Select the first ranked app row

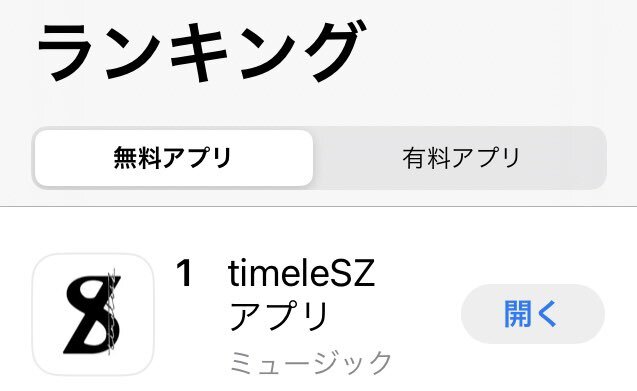tap(318, 314)
